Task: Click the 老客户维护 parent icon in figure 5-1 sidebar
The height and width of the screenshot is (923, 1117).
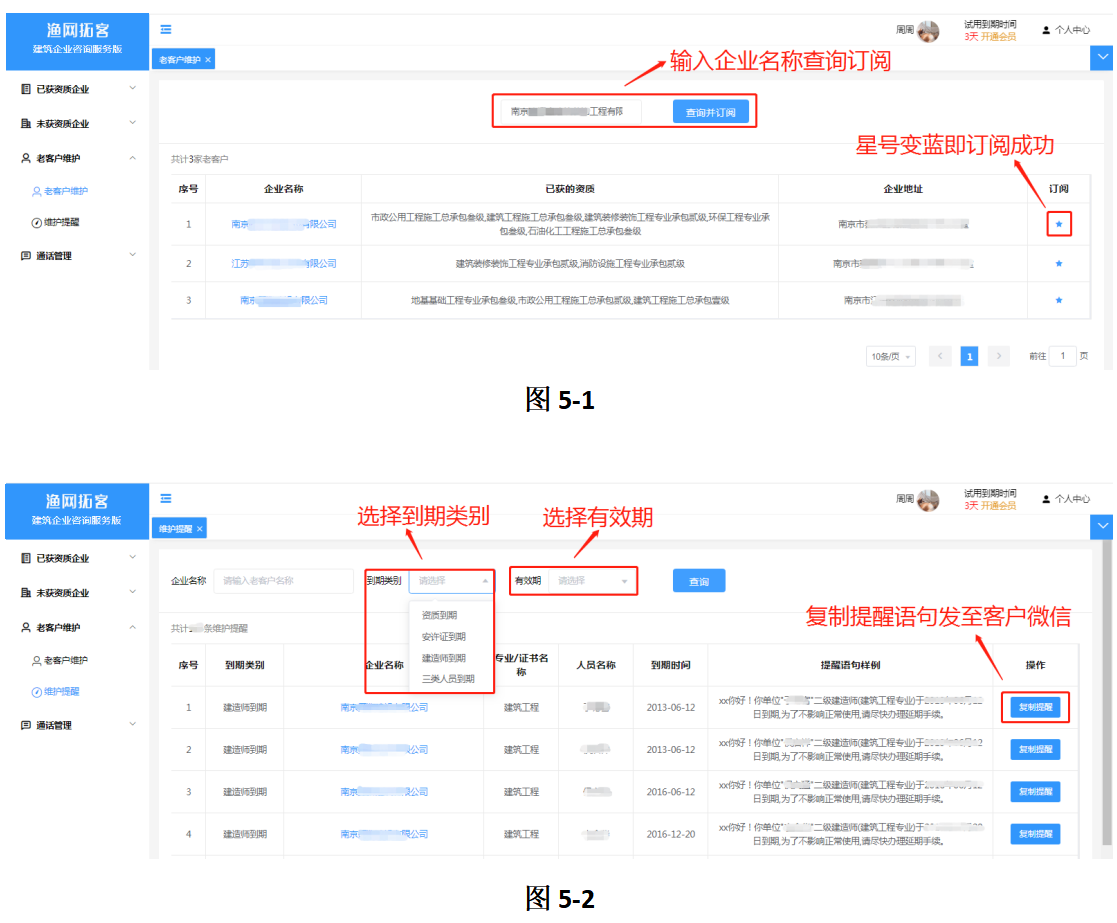Action: click(x=26, y=158)
